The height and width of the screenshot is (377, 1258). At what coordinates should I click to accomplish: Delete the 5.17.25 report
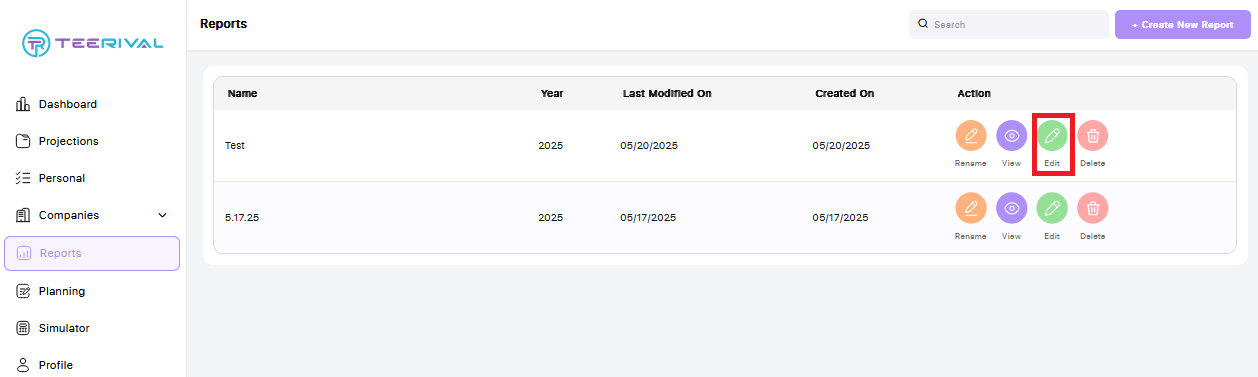(x=1093, y=209)
